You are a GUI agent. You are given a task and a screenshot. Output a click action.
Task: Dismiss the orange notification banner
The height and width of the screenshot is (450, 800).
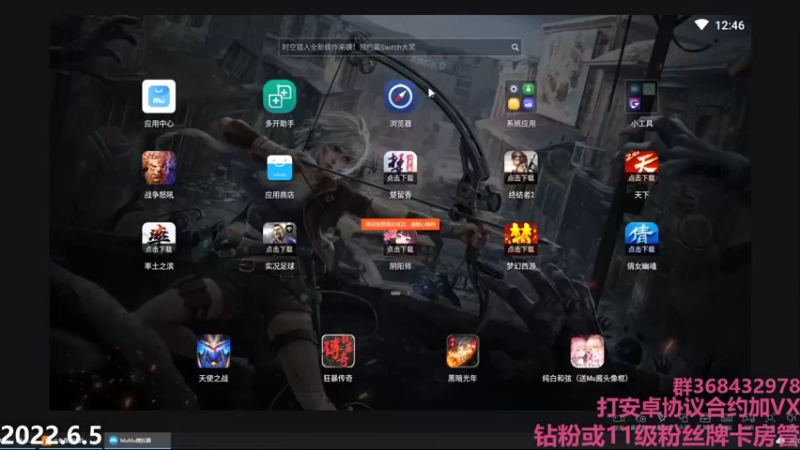[x=401, y=224]
